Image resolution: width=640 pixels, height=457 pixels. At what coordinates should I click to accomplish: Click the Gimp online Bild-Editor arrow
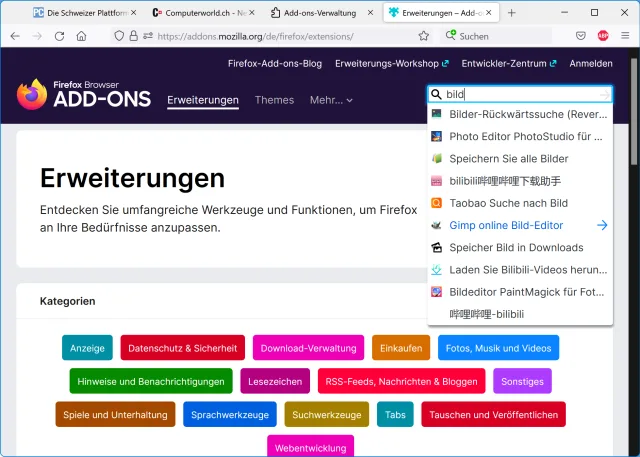click(x=602, y=225)
